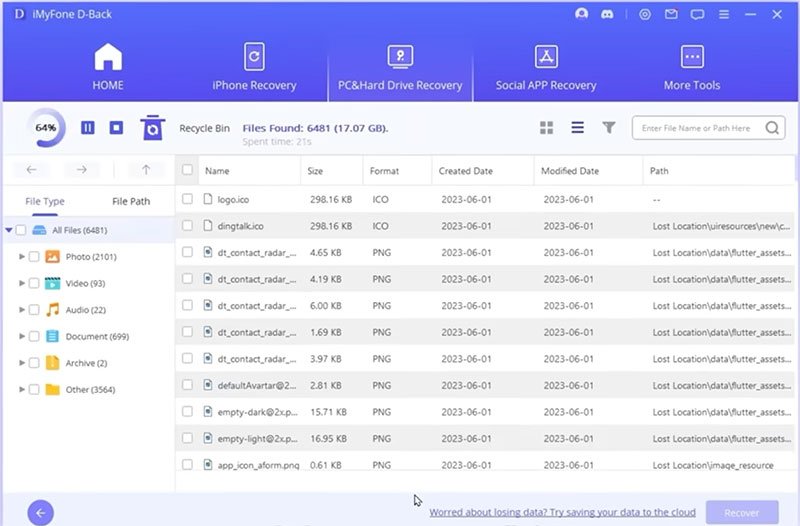Expand the Video category
Screen dimensions: 800x526
[21, 283]
